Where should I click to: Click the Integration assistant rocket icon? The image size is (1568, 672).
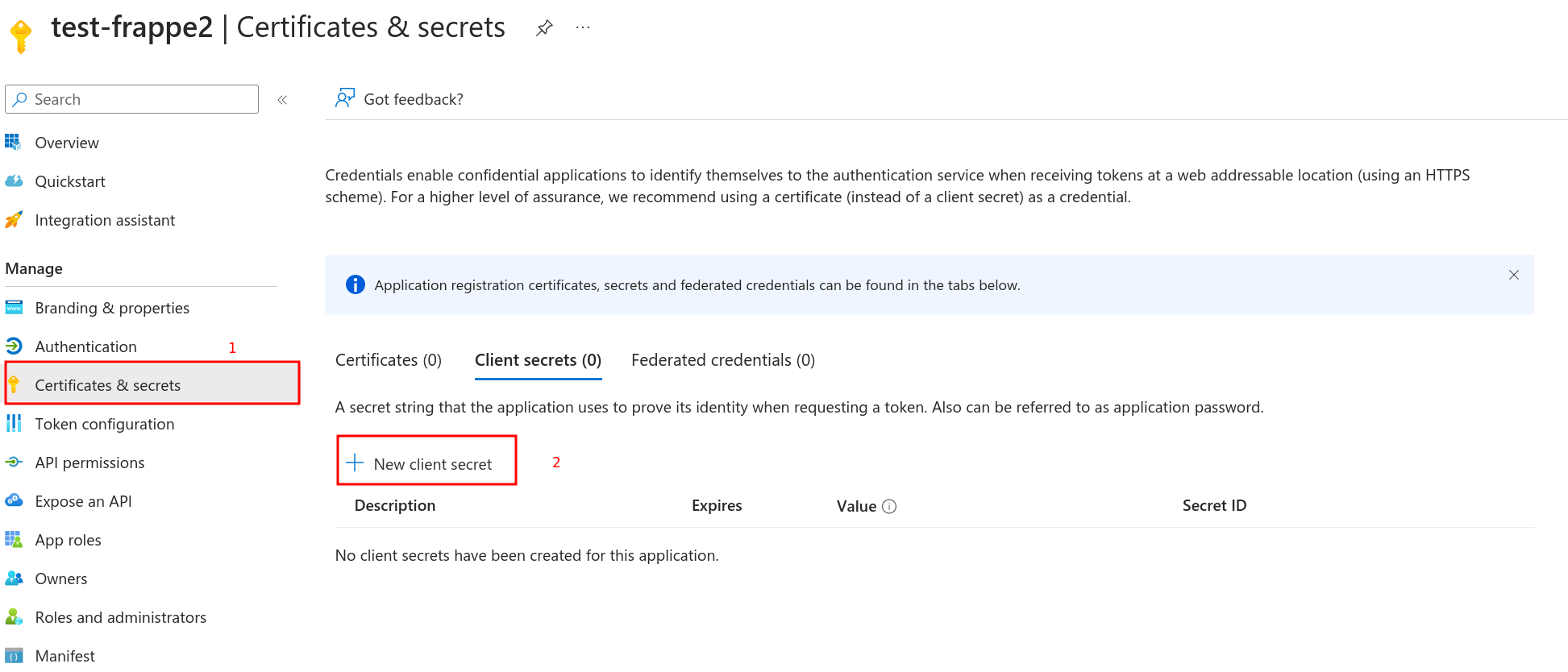[x=14, y=220]
